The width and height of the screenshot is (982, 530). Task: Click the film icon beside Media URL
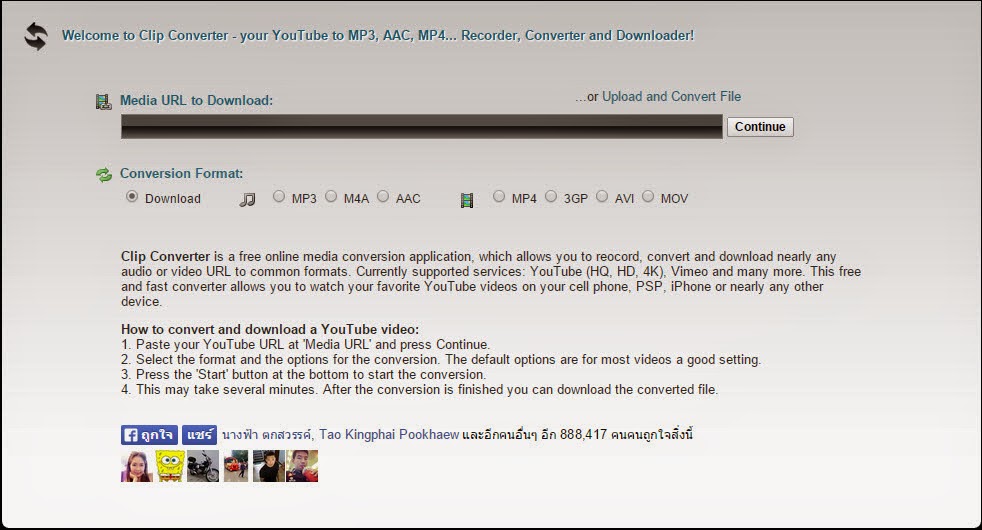pyautogui.click(x=103, y=101)
